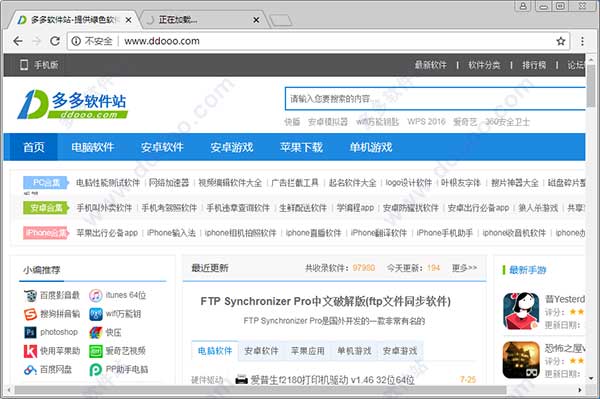
Task: Open a new tab with the new-tab button
Action: (280, 20)
